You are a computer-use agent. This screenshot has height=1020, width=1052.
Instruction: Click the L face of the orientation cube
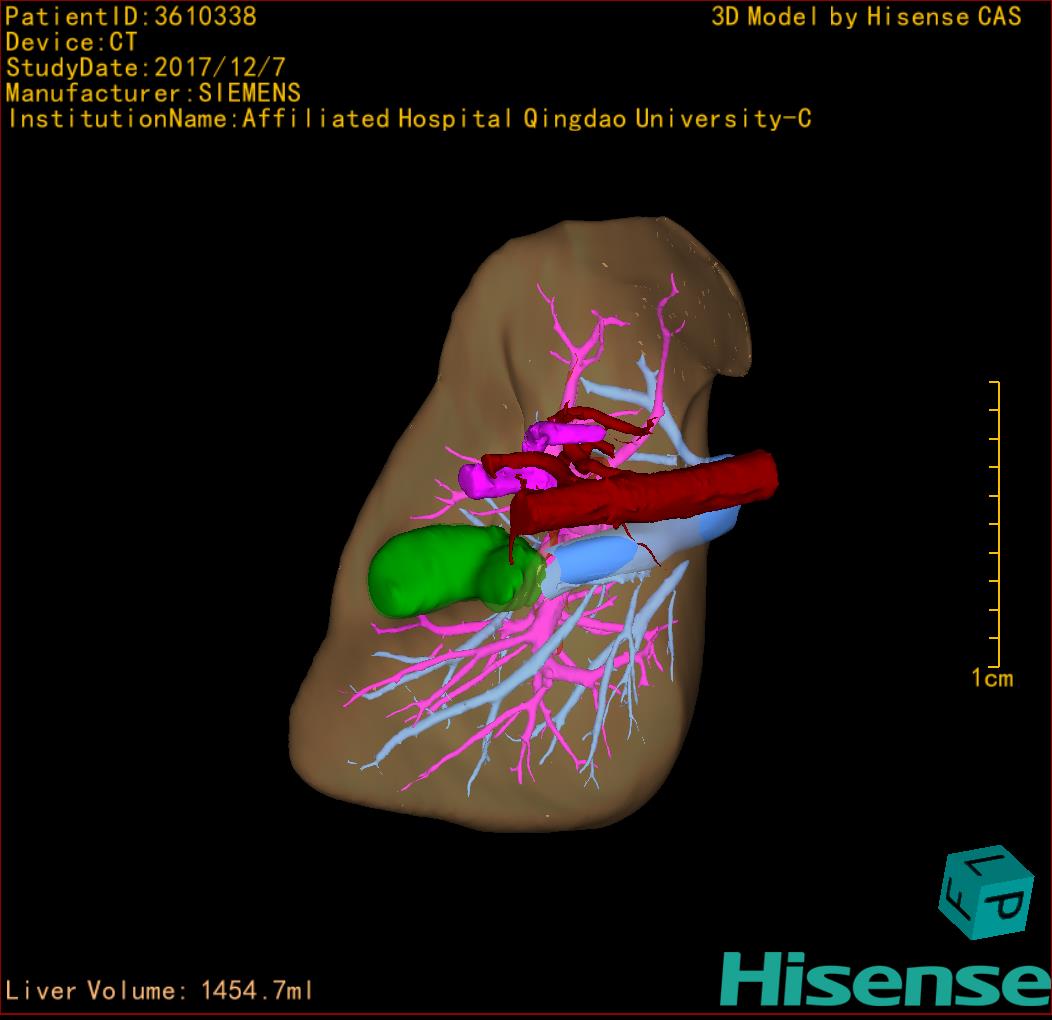(984, 865)
